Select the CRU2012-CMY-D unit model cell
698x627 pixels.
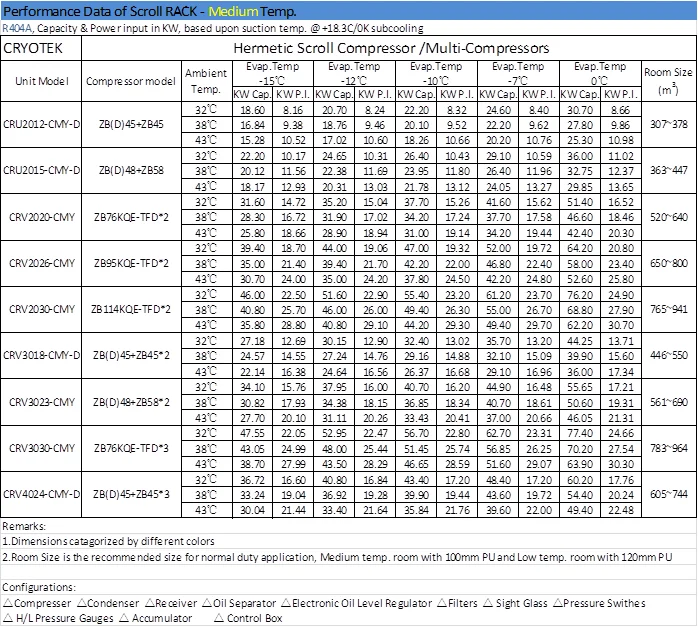point(41,123)
